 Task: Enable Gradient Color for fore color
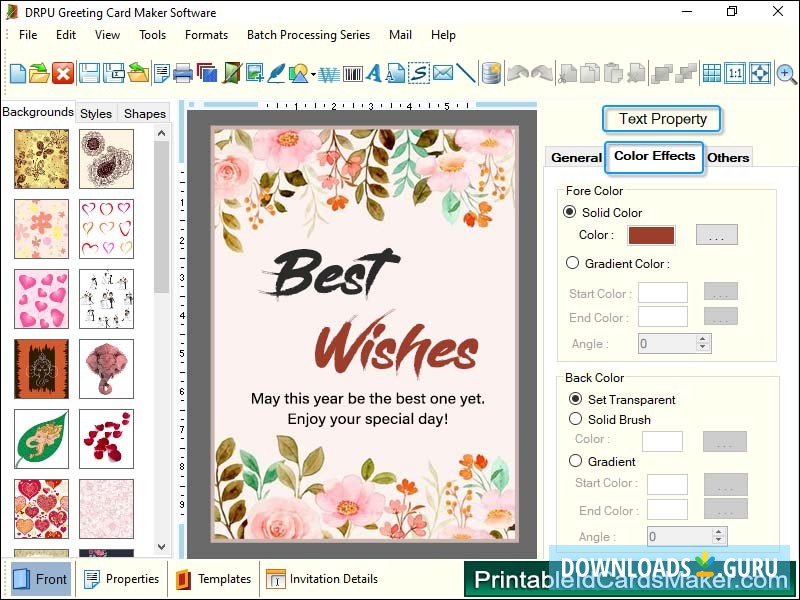coord(573,263)
